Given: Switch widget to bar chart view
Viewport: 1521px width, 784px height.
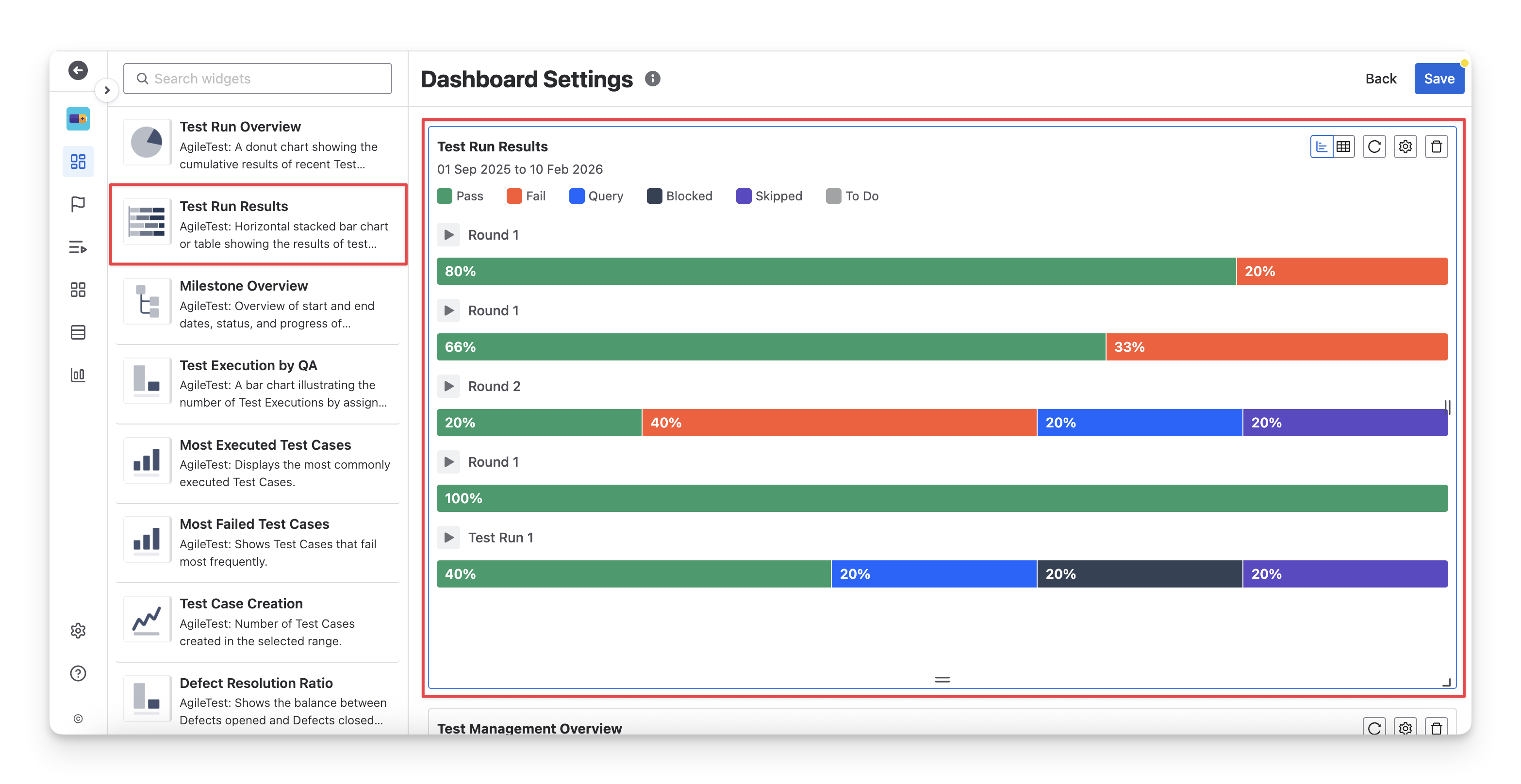Looking at the screenshot, I should point(1322,147).
